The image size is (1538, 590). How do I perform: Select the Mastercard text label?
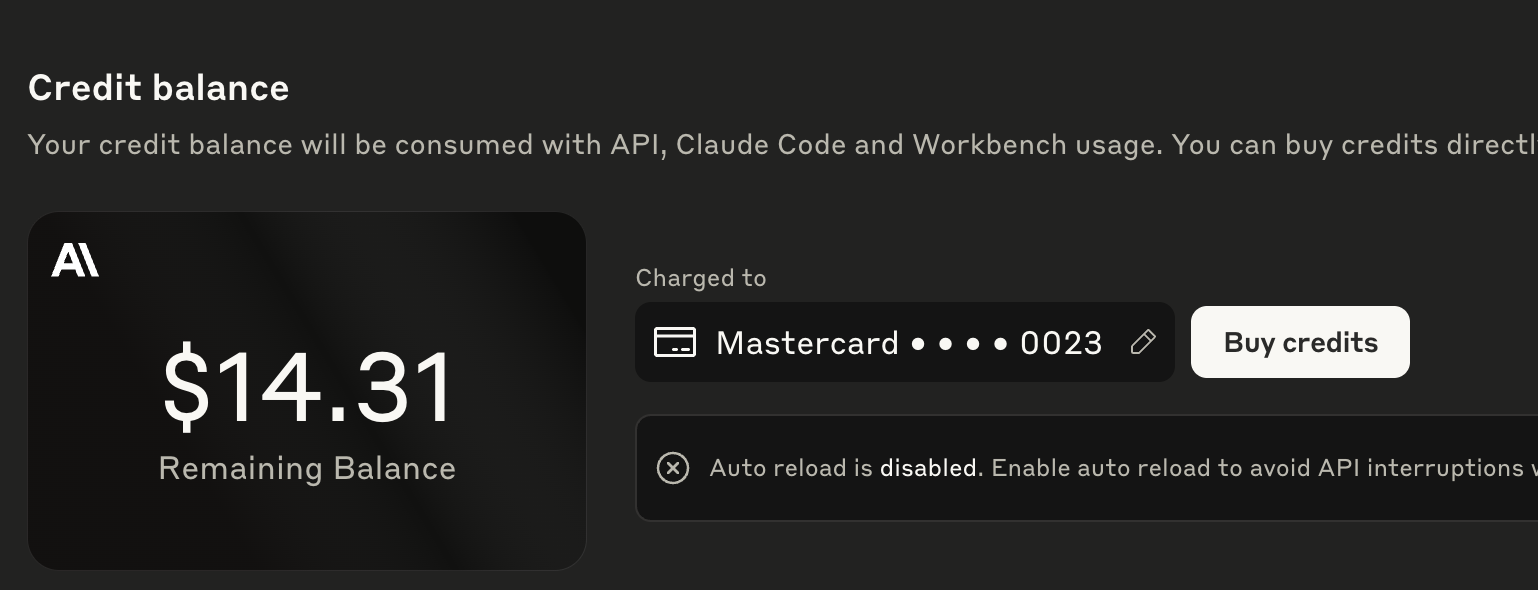[x=808, y=343]
